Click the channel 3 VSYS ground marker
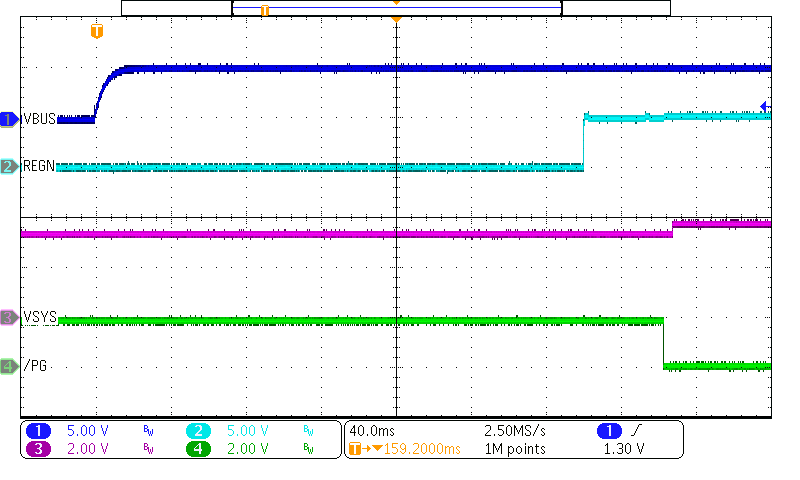Viewport: 800px width, 480px height. (x=9, y=318)
